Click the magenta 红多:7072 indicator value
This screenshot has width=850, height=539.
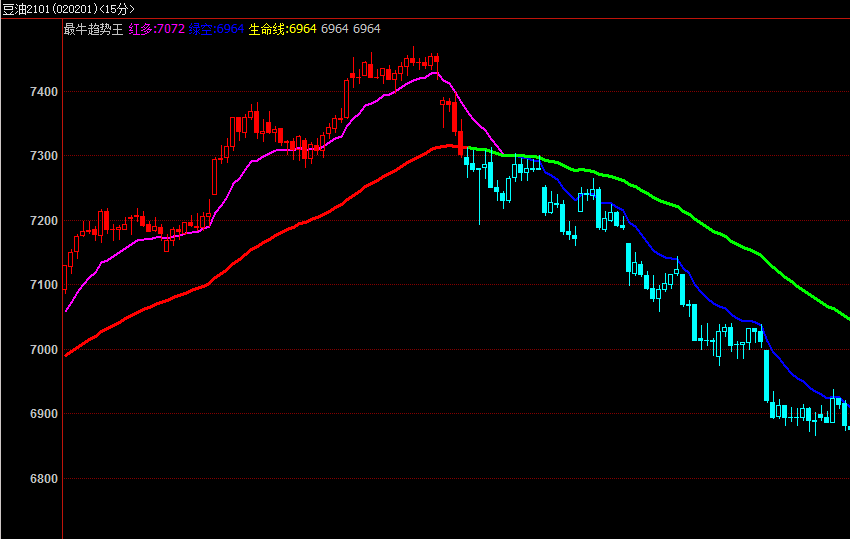tap(157, 29)
